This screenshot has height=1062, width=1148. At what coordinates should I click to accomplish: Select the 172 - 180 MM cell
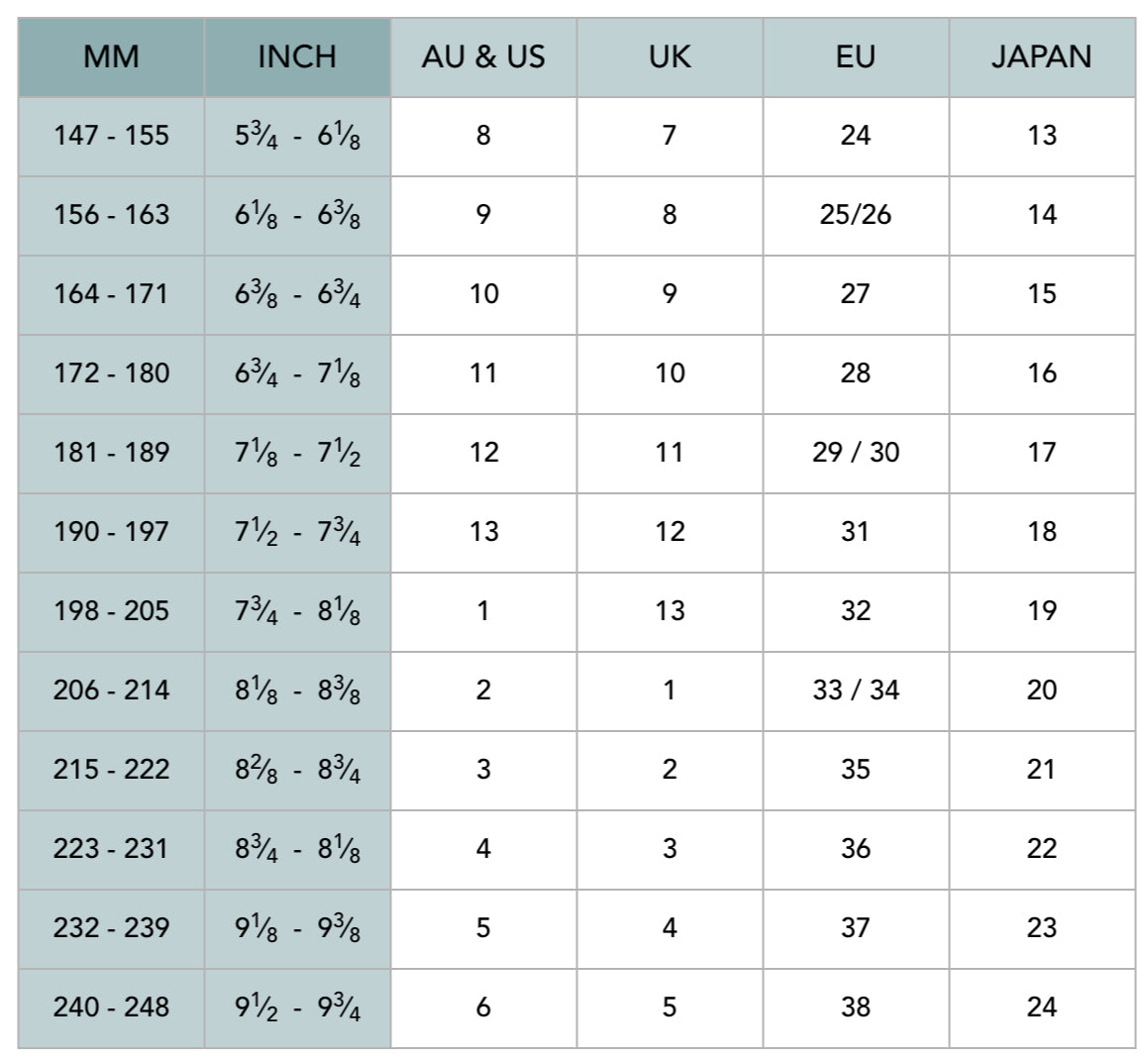coord(111,373)
